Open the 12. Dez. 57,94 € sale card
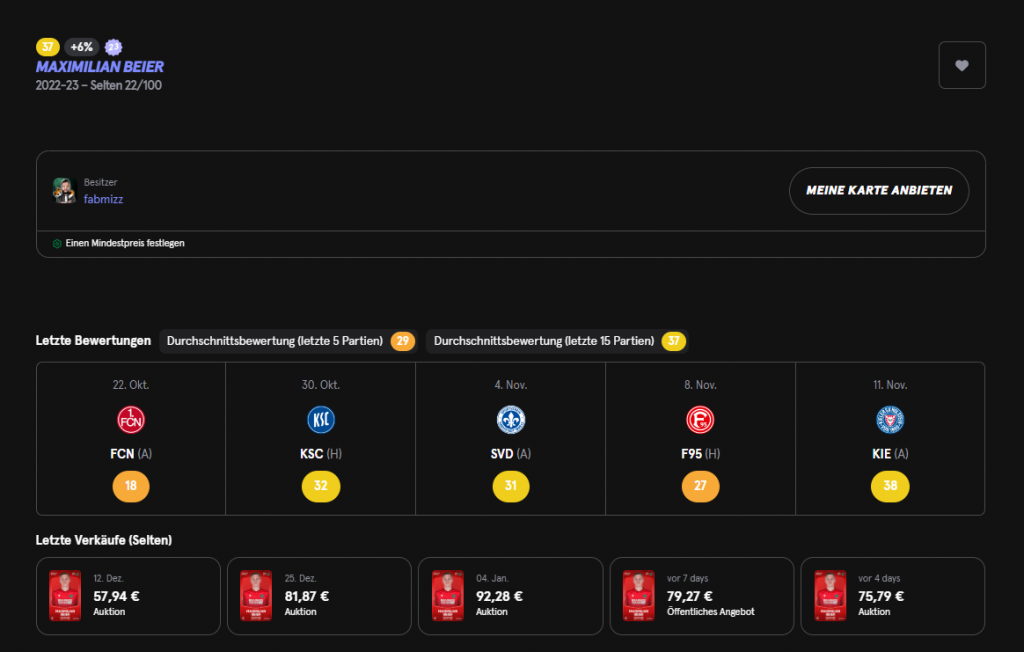 tap(128, 596)
